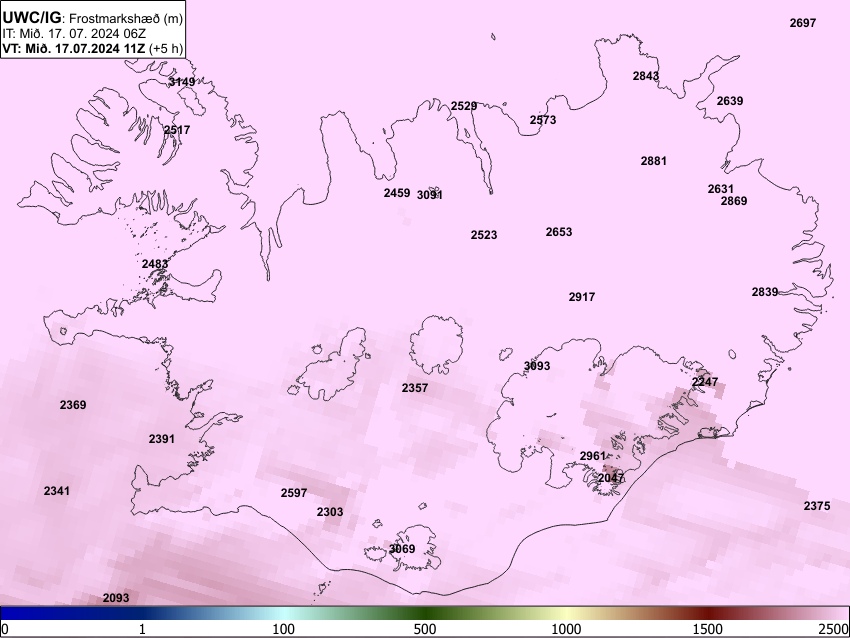850x638 pixels.
Task: Click the value 2369
Action: [73, 405]
